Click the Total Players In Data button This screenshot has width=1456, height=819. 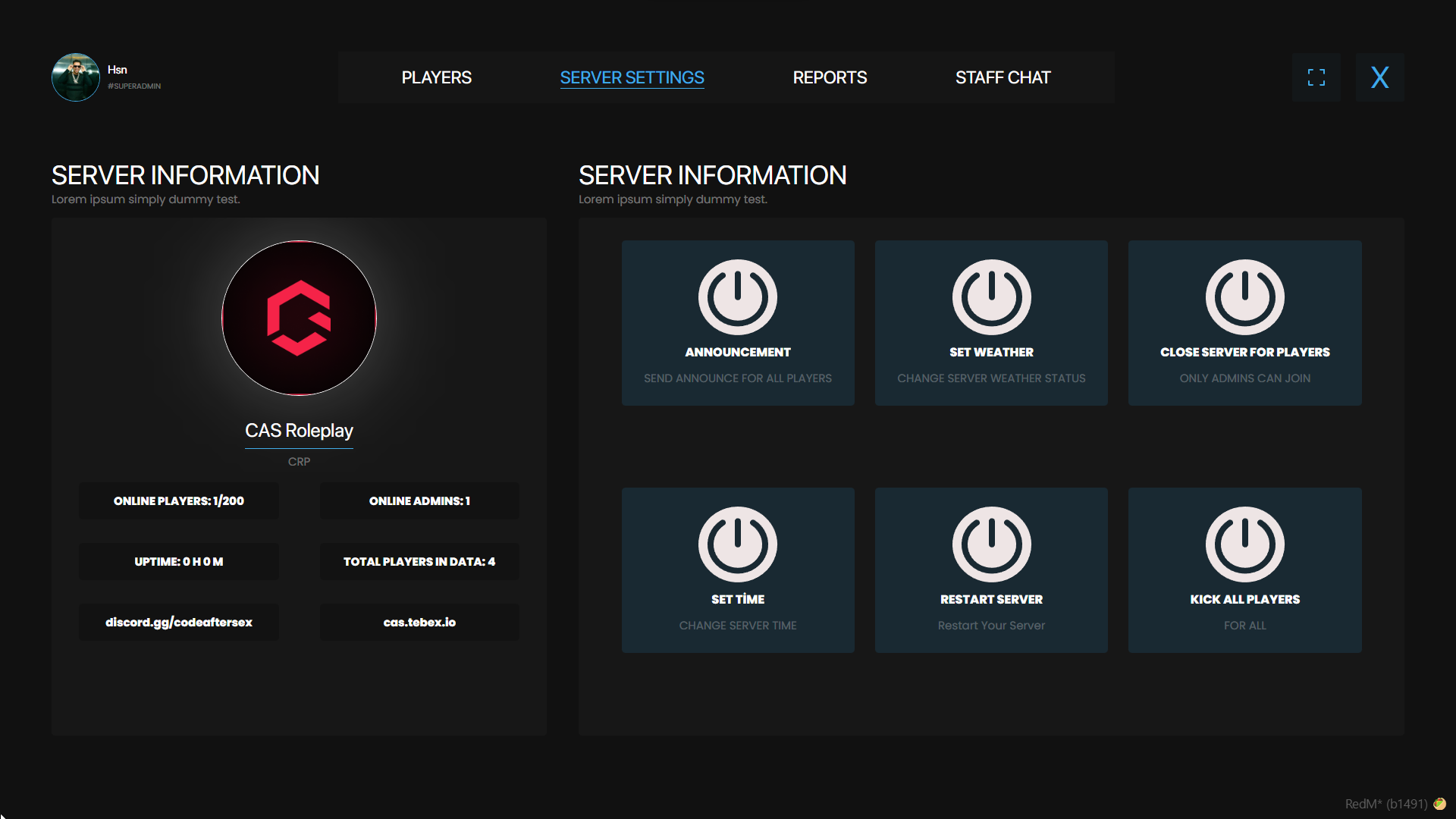(419, 561)
